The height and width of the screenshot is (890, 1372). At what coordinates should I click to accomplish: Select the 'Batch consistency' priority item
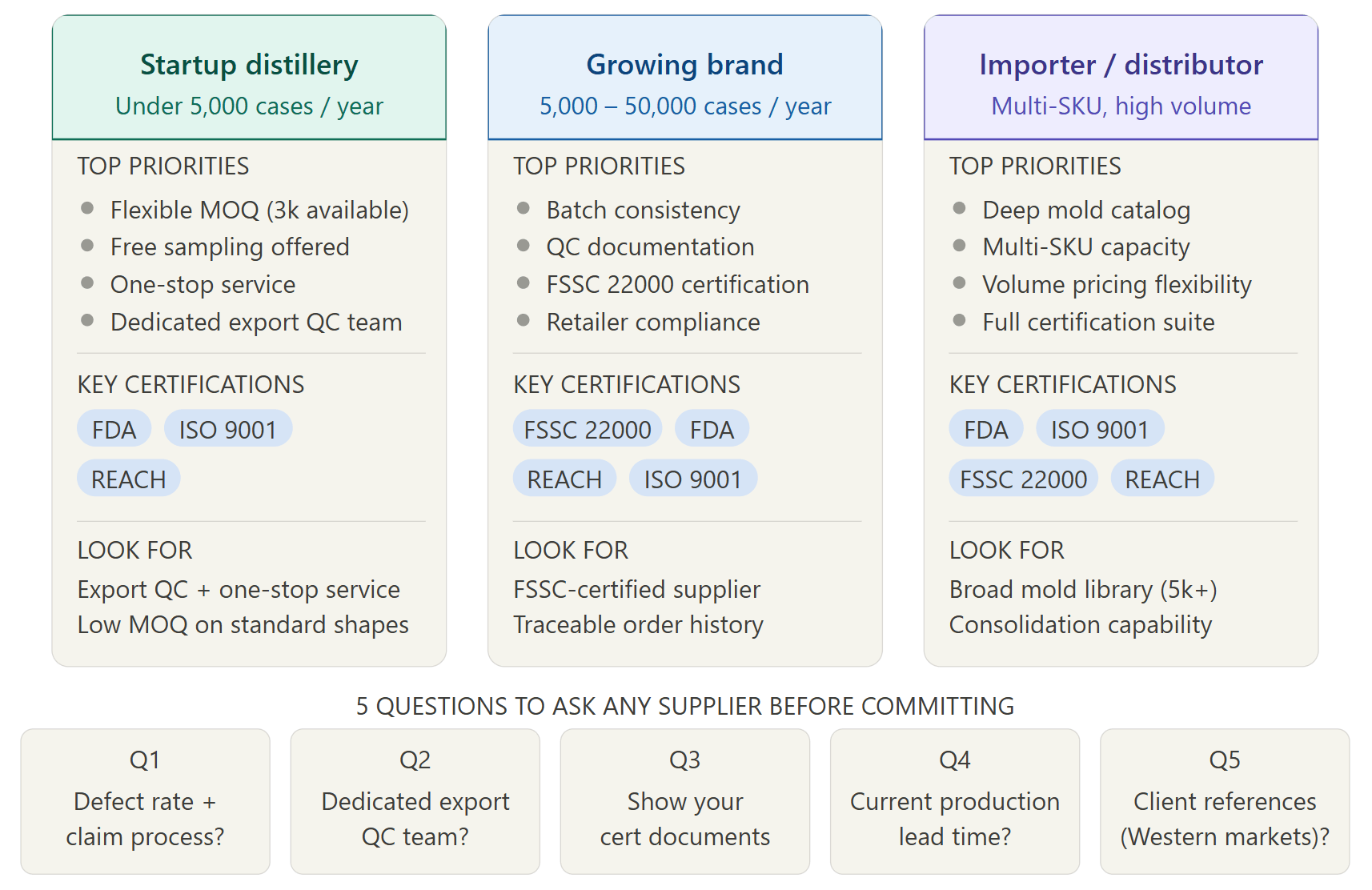click(x=643, y=210)
